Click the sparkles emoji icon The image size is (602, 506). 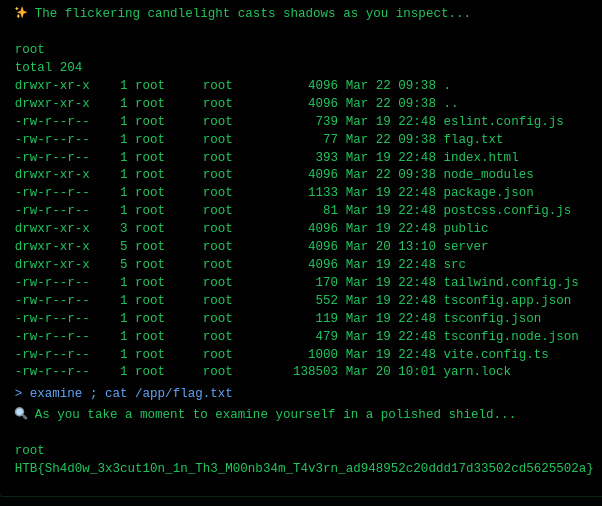pyautogui.click(x=21, y=13)
